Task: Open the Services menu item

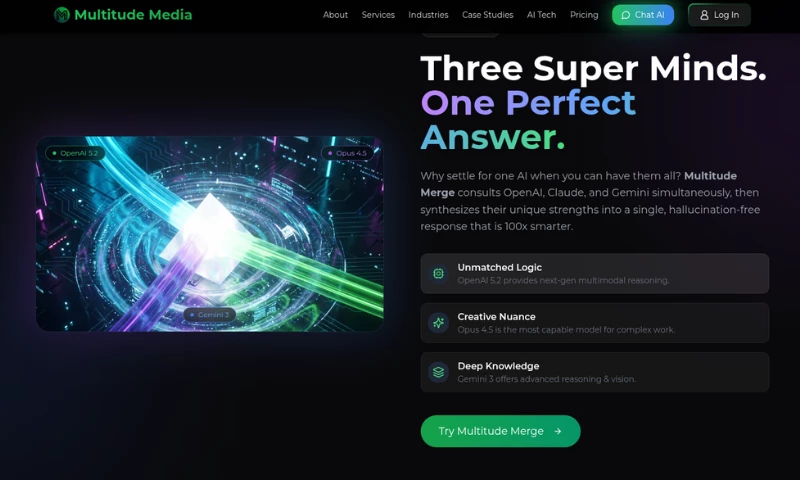Action: (x=378, y=15)
